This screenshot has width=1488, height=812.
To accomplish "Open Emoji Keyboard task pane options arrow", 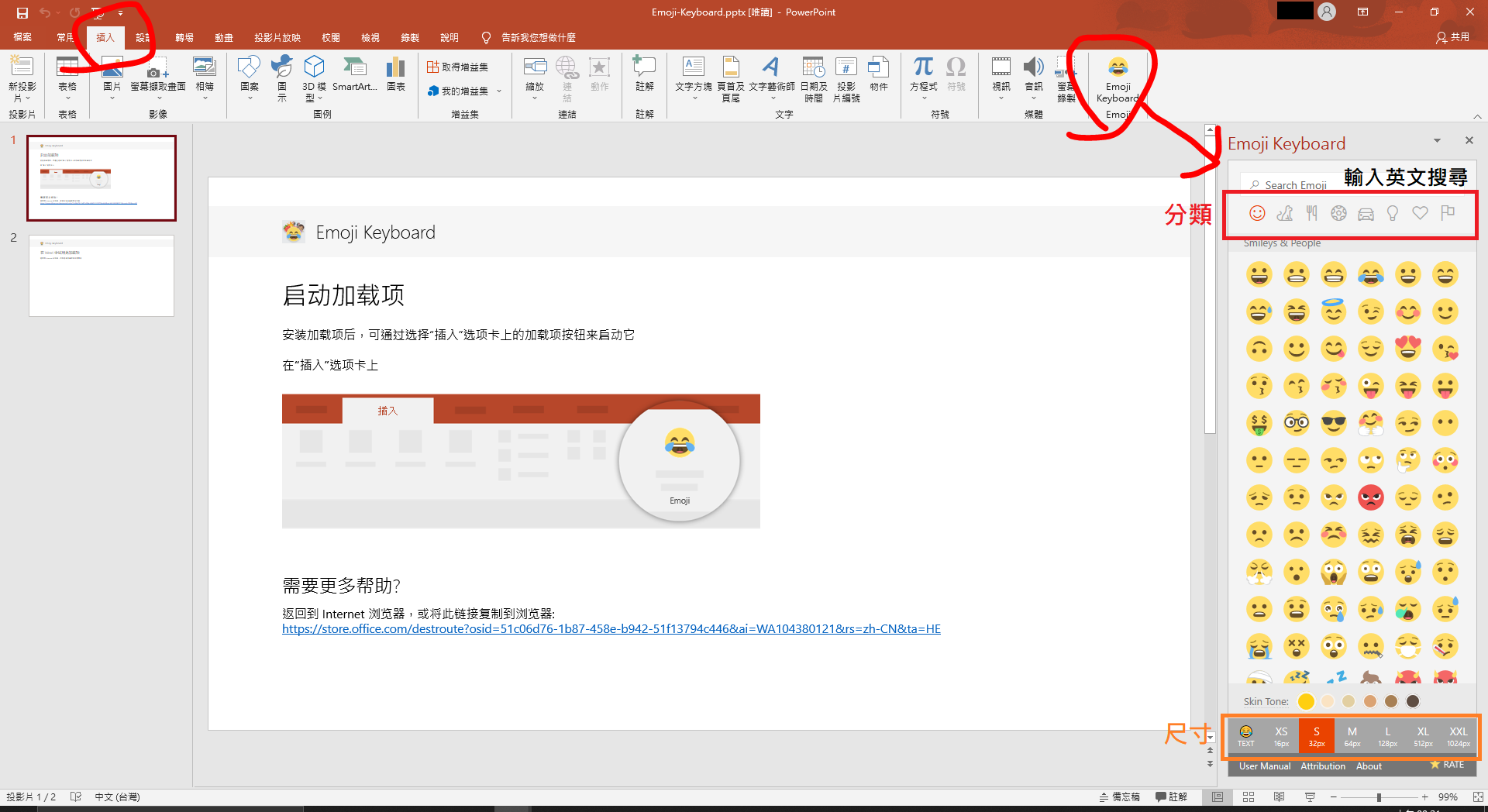I will [x=1437, y=141].
